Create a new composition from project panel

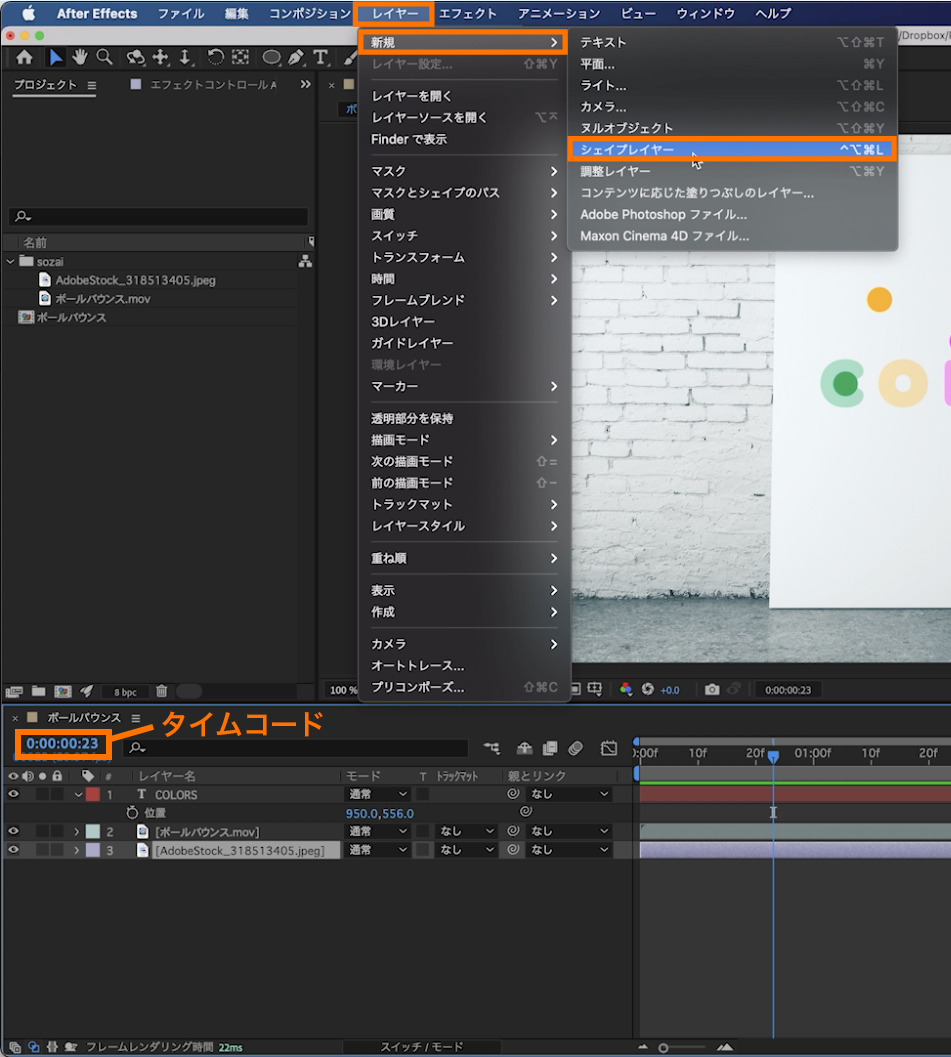(63, 691)
